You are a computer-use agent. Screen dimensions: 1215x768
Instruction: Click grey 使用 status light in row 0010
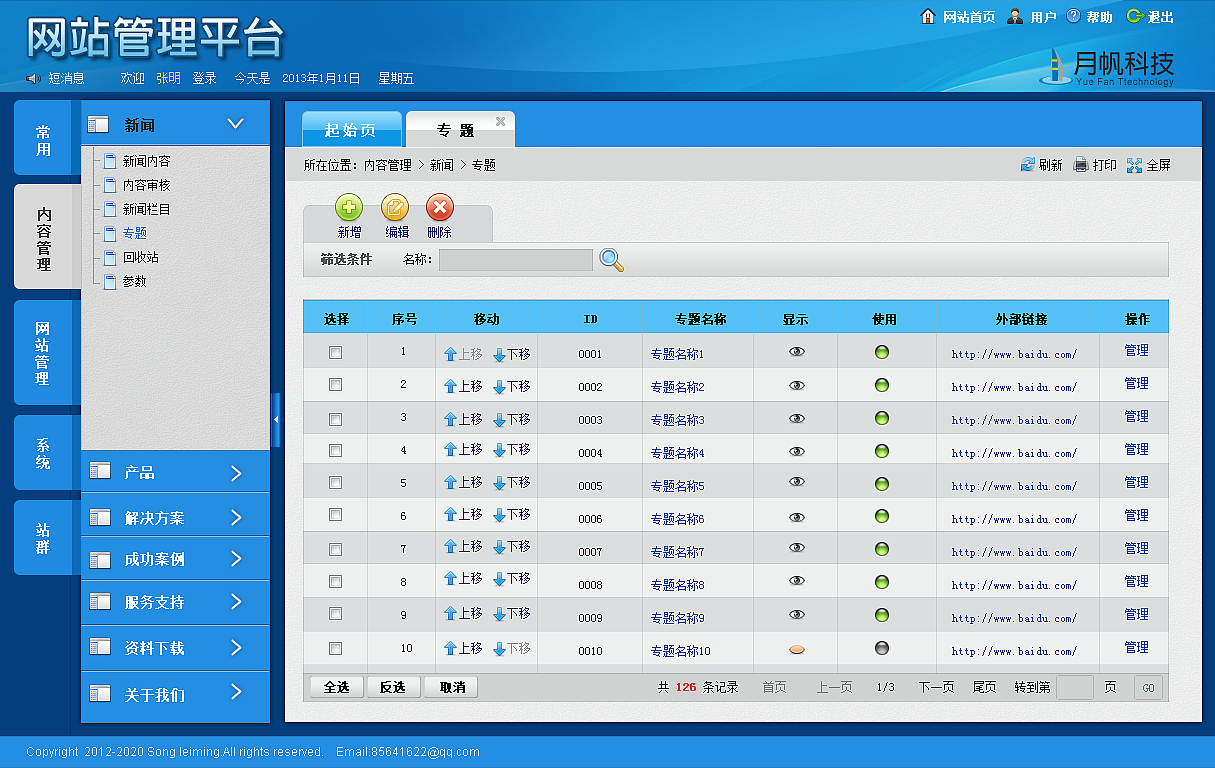click(x=882, y=648)
